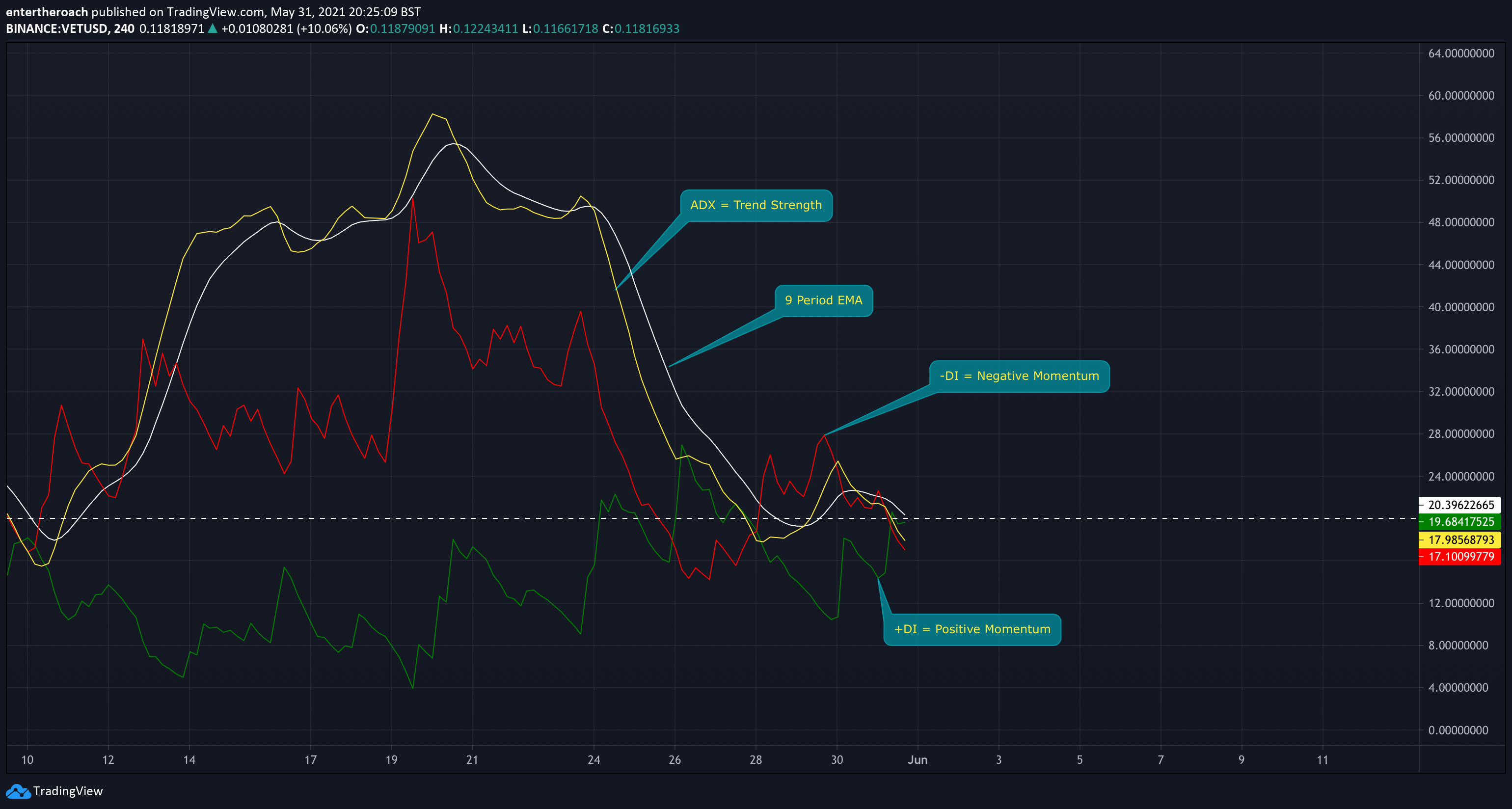
Task: Click the '9 Period EMA' callout label
Action: pyautogui.click(x=824, y=300)
